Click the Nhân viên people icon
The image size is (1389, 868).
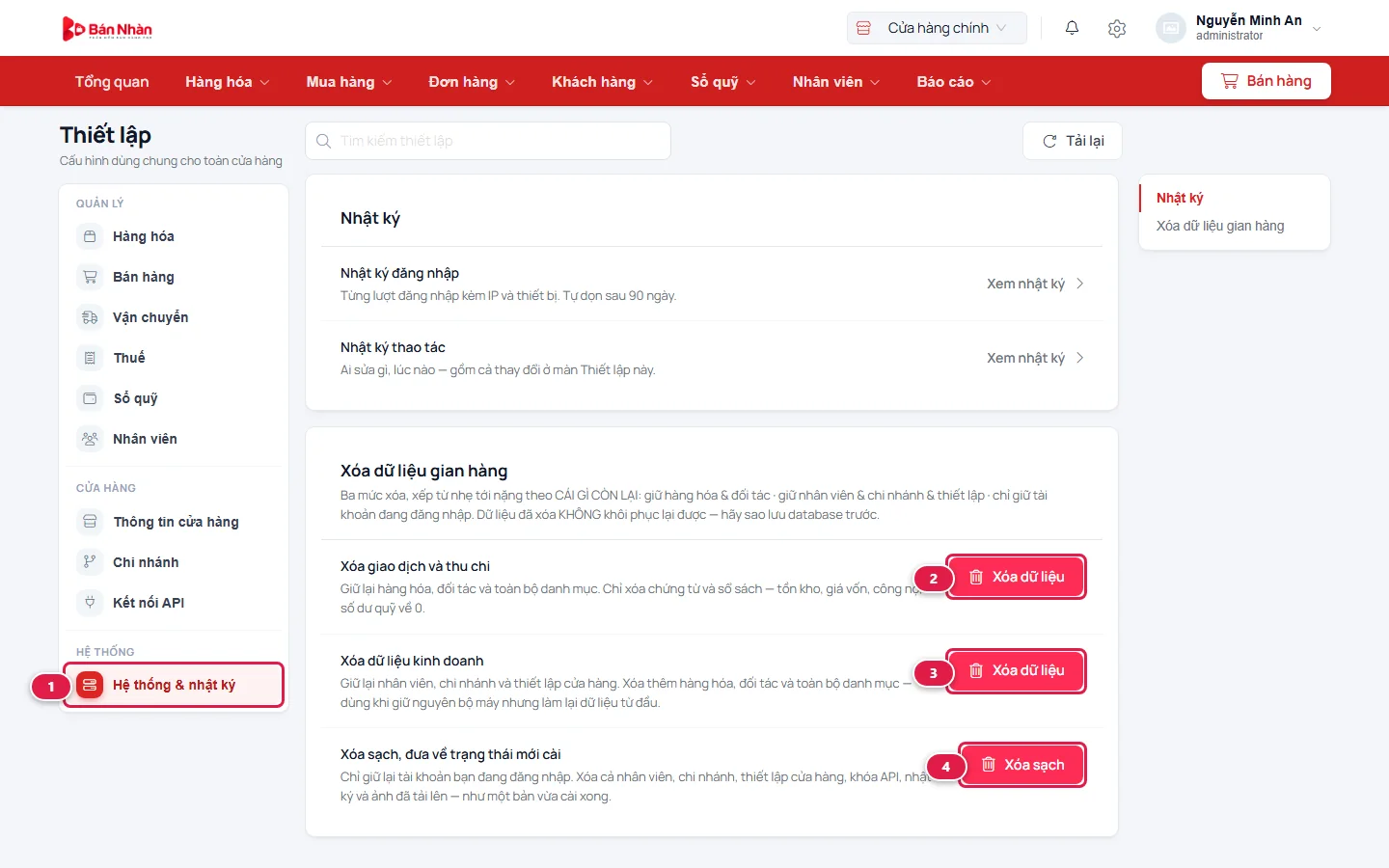click(90, 439)
